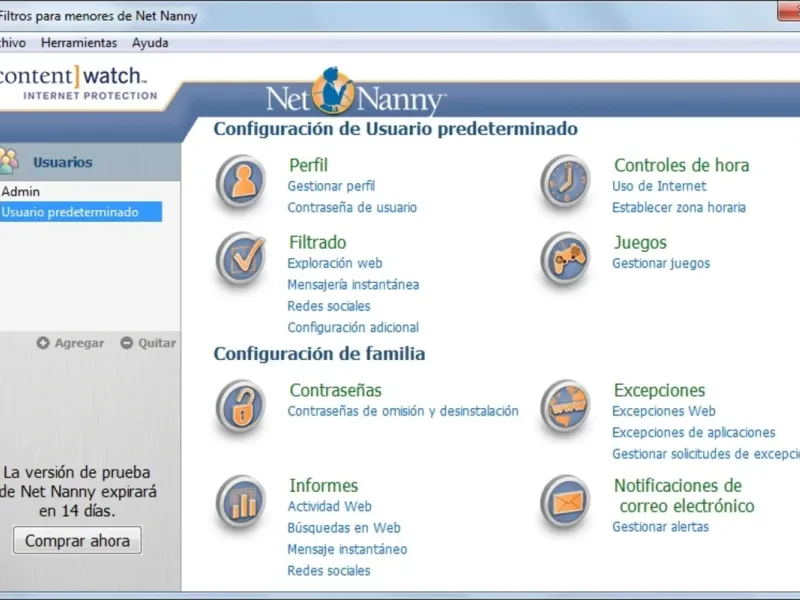Click the Controles de hora clock icon

[x=565, y=181]
